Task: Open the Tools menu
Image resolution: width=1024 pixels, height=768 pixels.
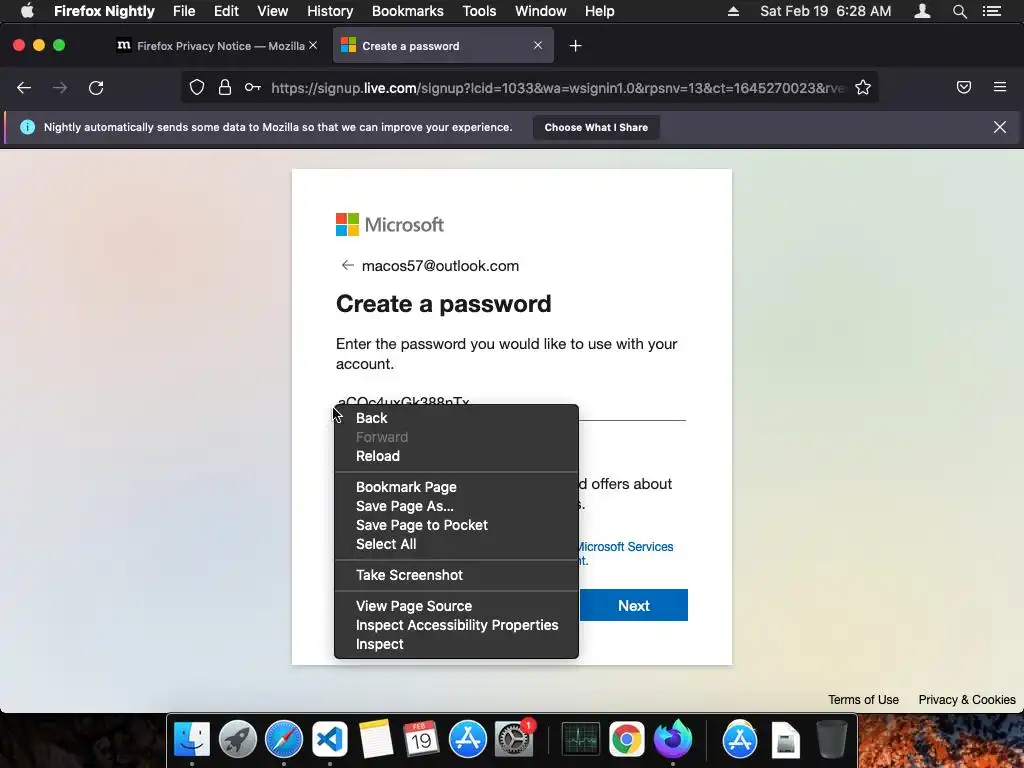Action: click(x=479, y=11)
